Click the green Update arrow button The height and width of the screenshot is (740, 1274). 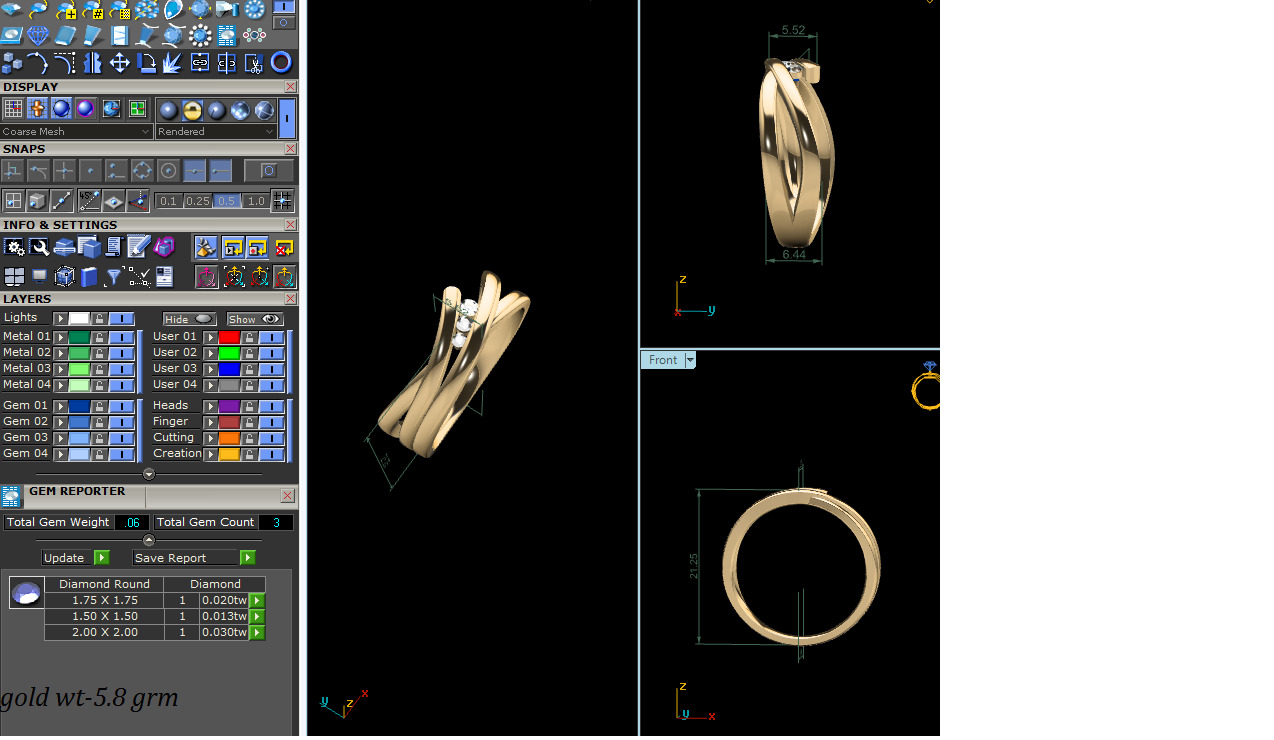pos(101,558)
